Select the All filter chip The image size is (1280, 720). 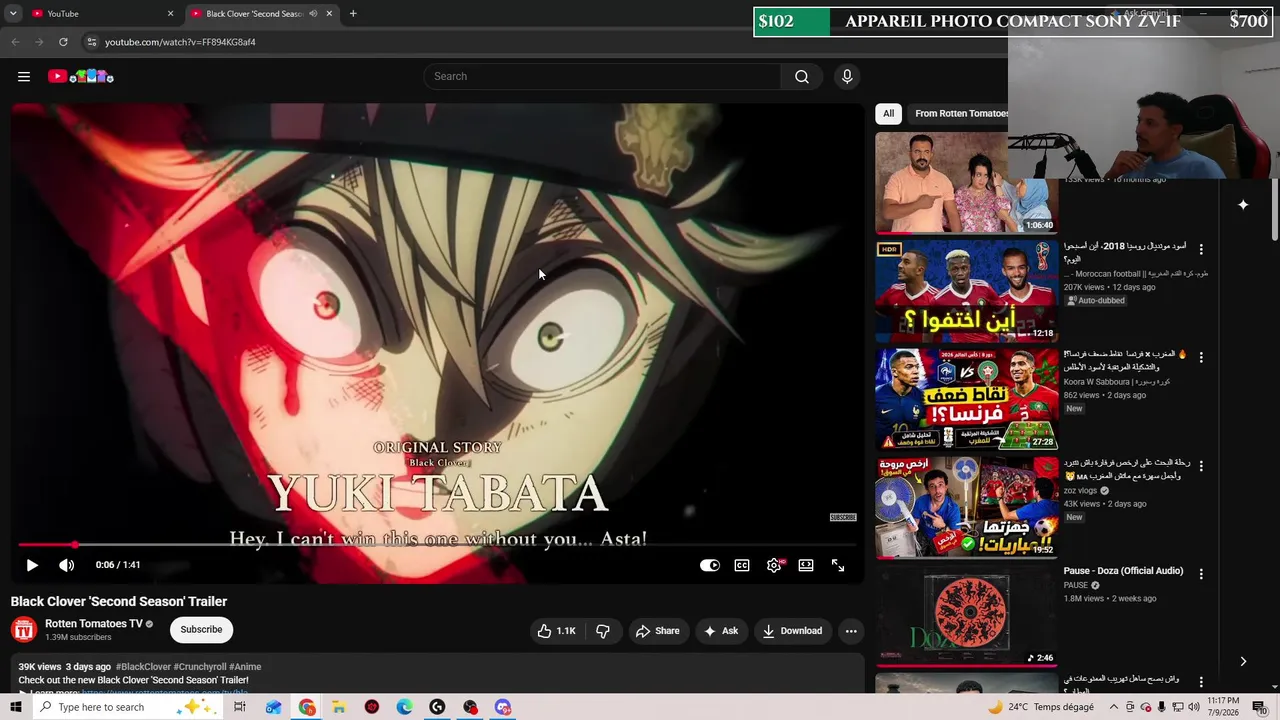888,113
